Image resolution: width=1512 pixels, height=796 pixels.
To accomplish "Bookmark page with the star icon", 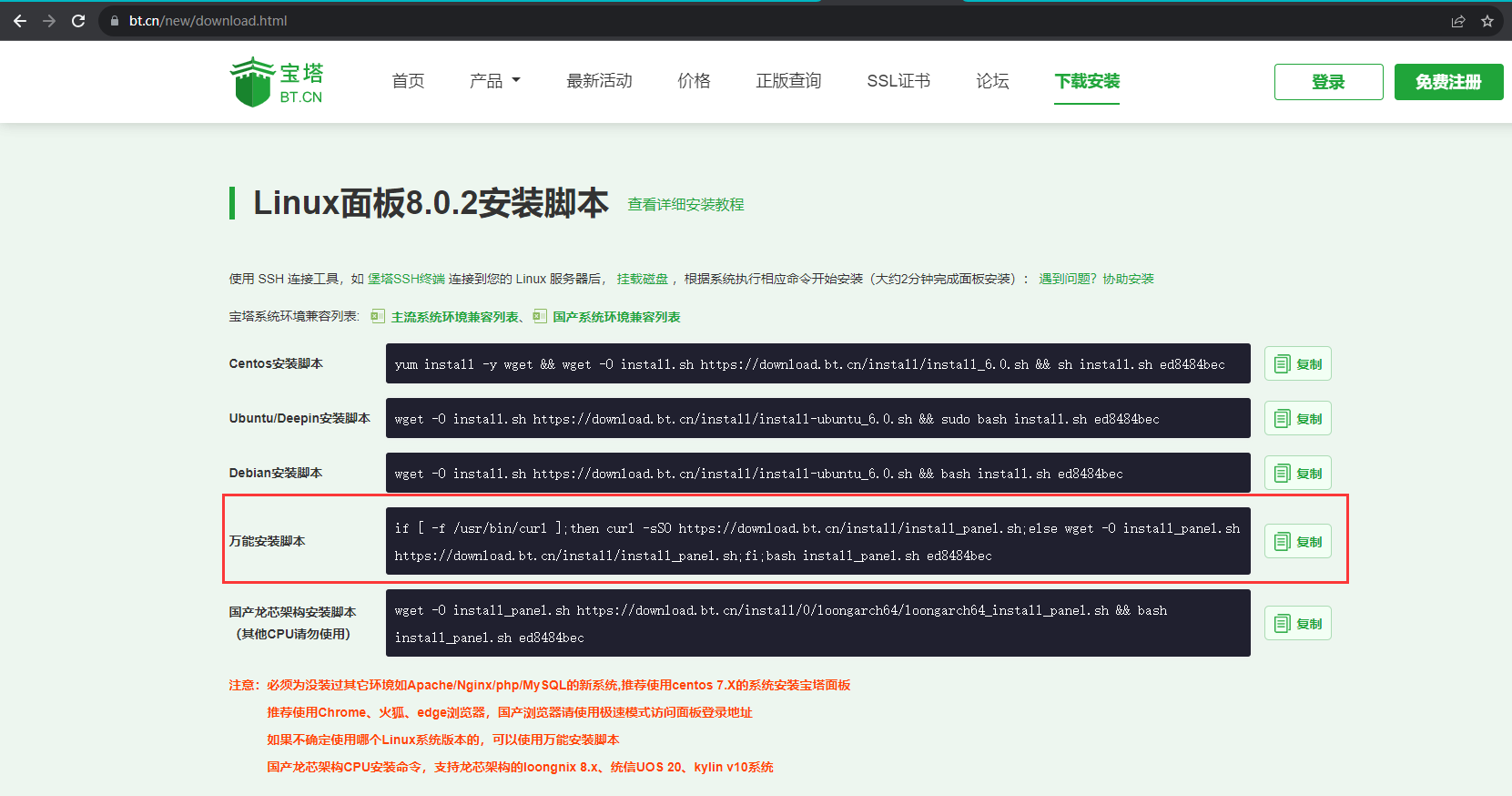I will coord(1487,21).
